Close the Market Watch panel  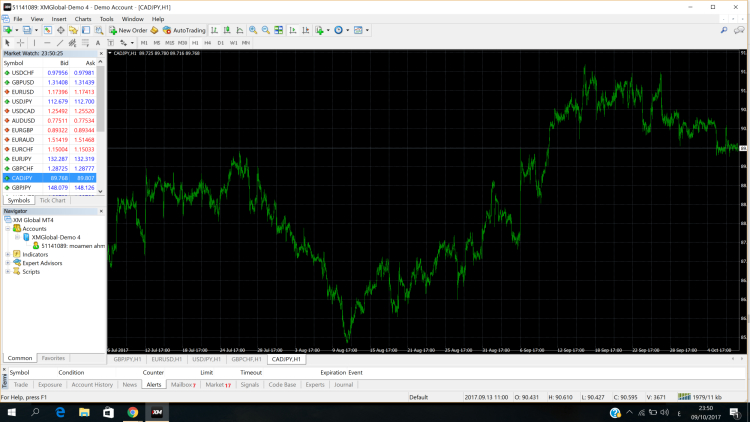coord(101,54)
